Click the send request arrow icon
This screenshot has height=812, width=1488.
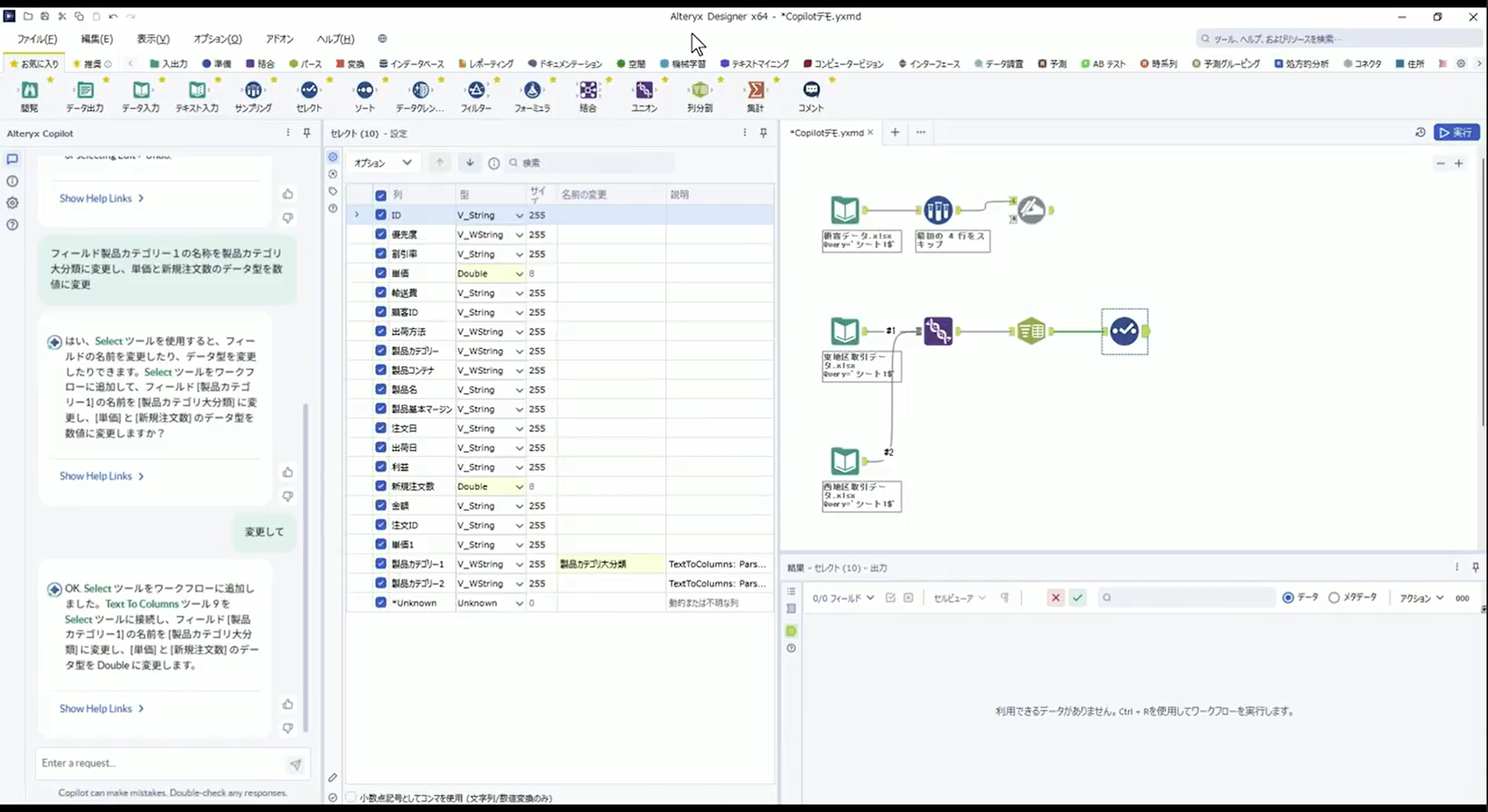coord(295,764)
